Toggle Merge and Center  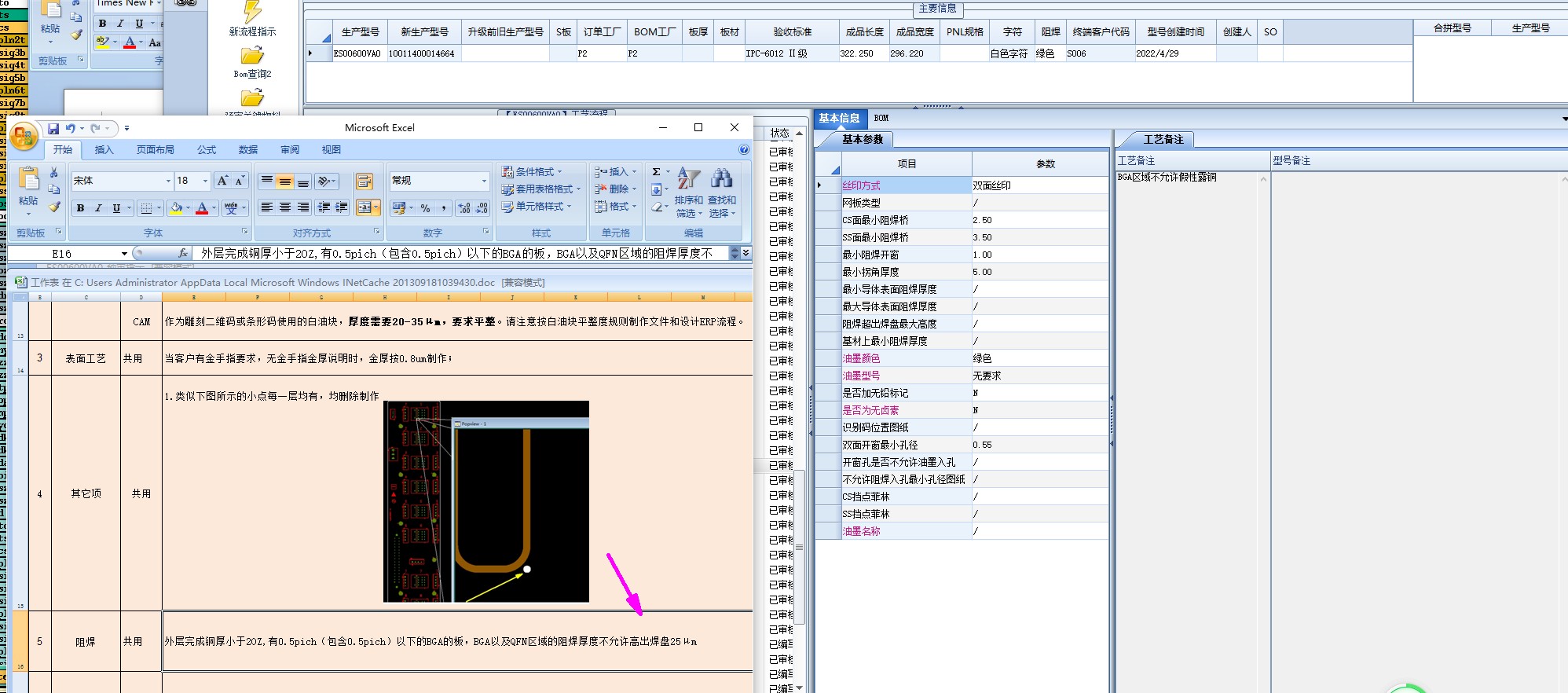[x=364, y=207]
